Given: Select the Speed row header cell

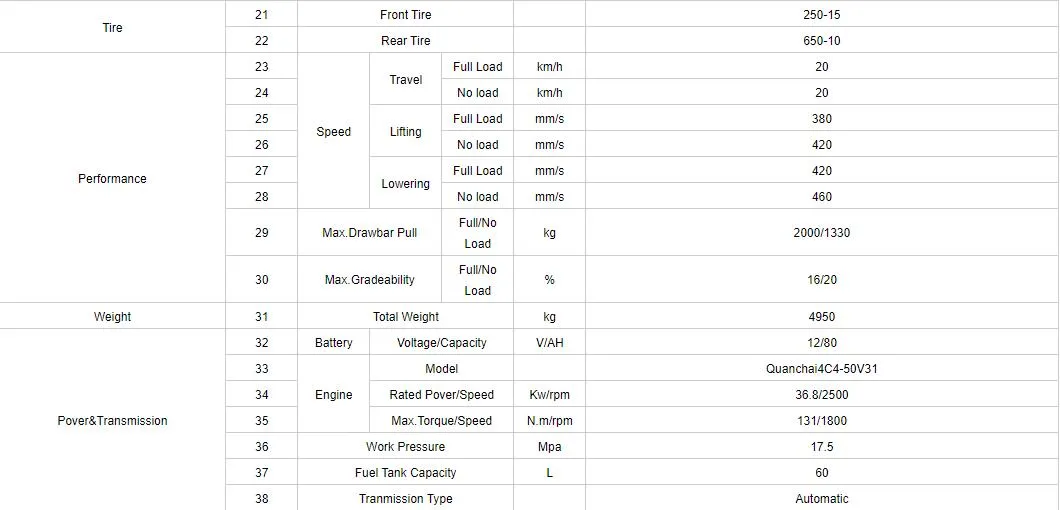Looking at the screenshot, I should [x=333, y=132].
